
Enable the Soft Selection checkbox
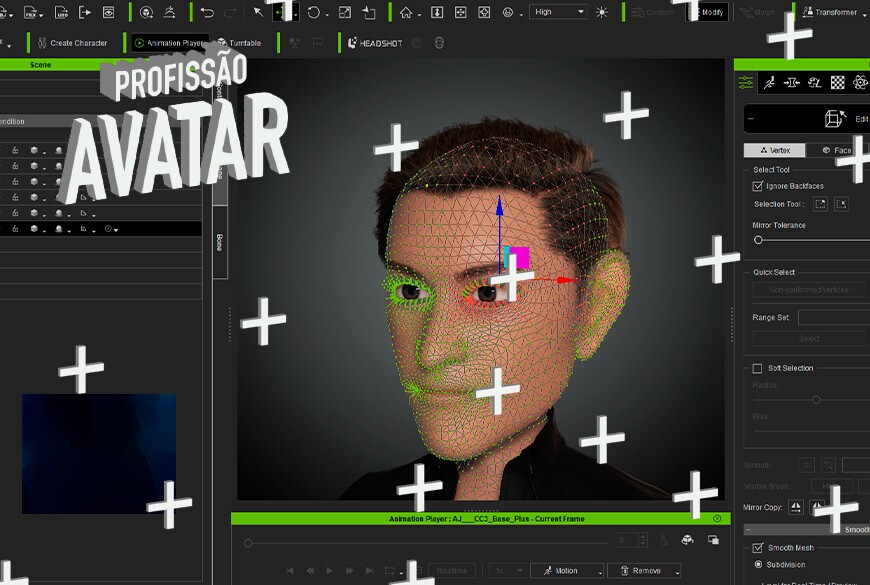[757, 369]
